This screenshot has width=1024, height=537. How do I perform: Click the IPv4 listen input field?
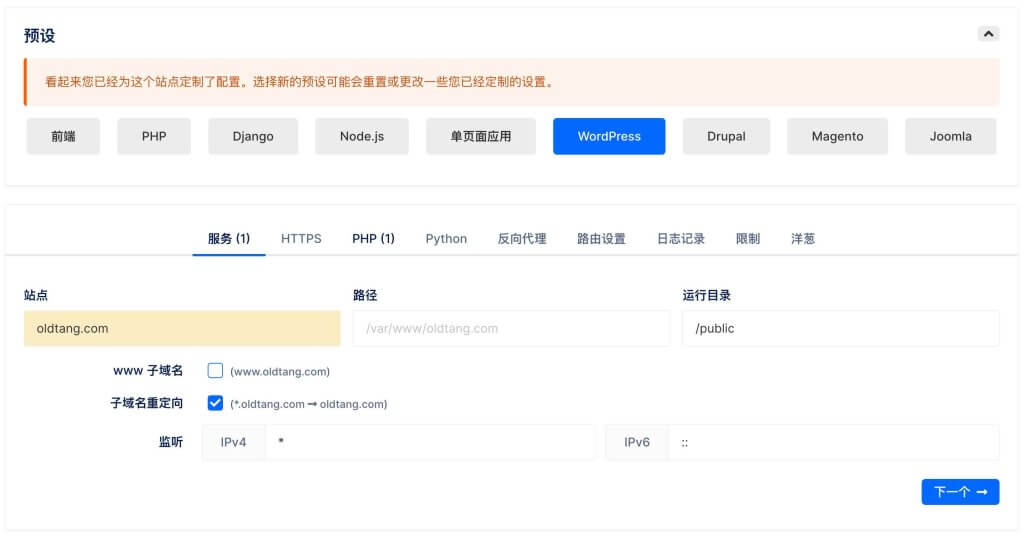coord(430,442)
